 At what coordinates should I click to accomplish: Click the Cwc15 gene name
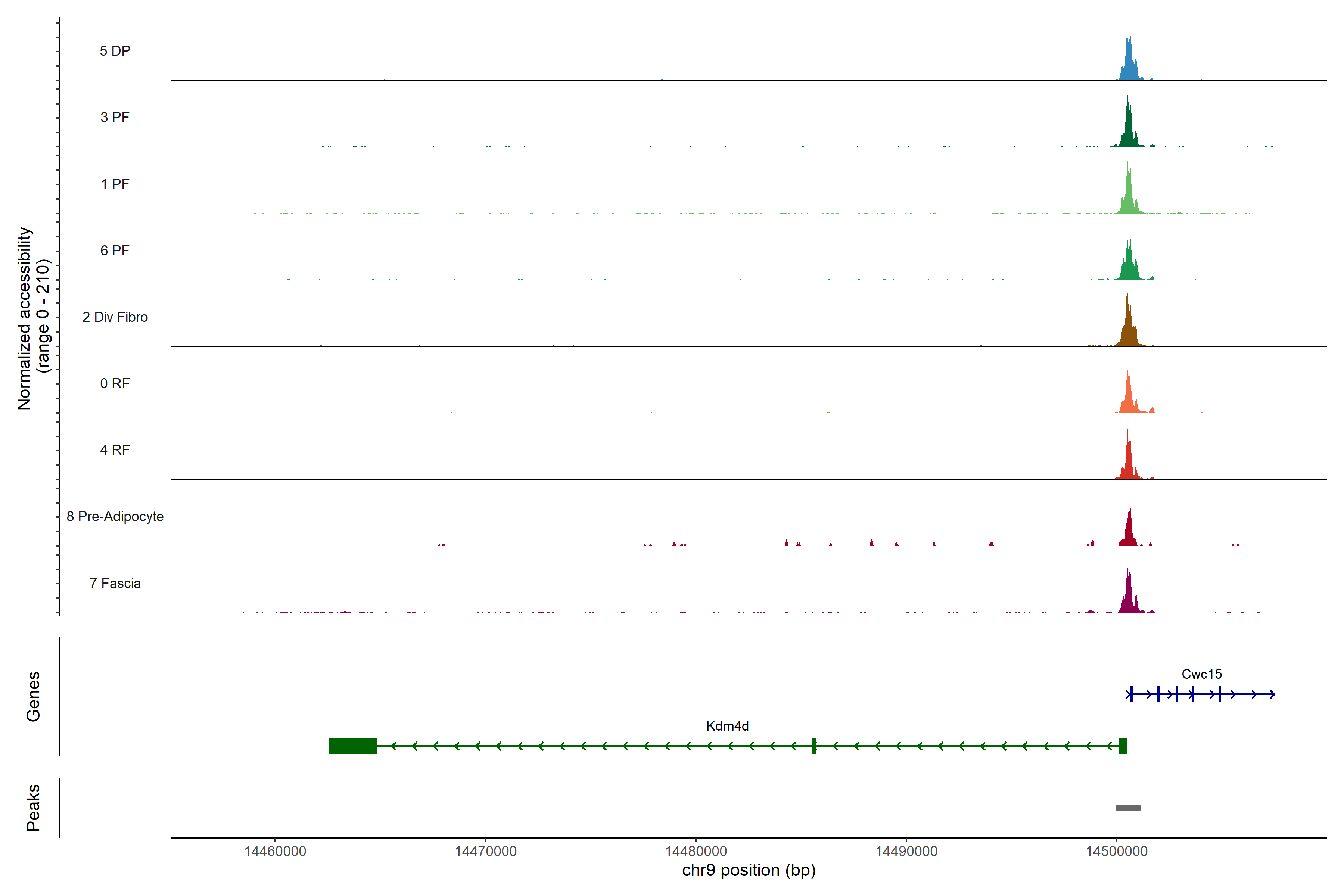click(x=1201, y=674)
